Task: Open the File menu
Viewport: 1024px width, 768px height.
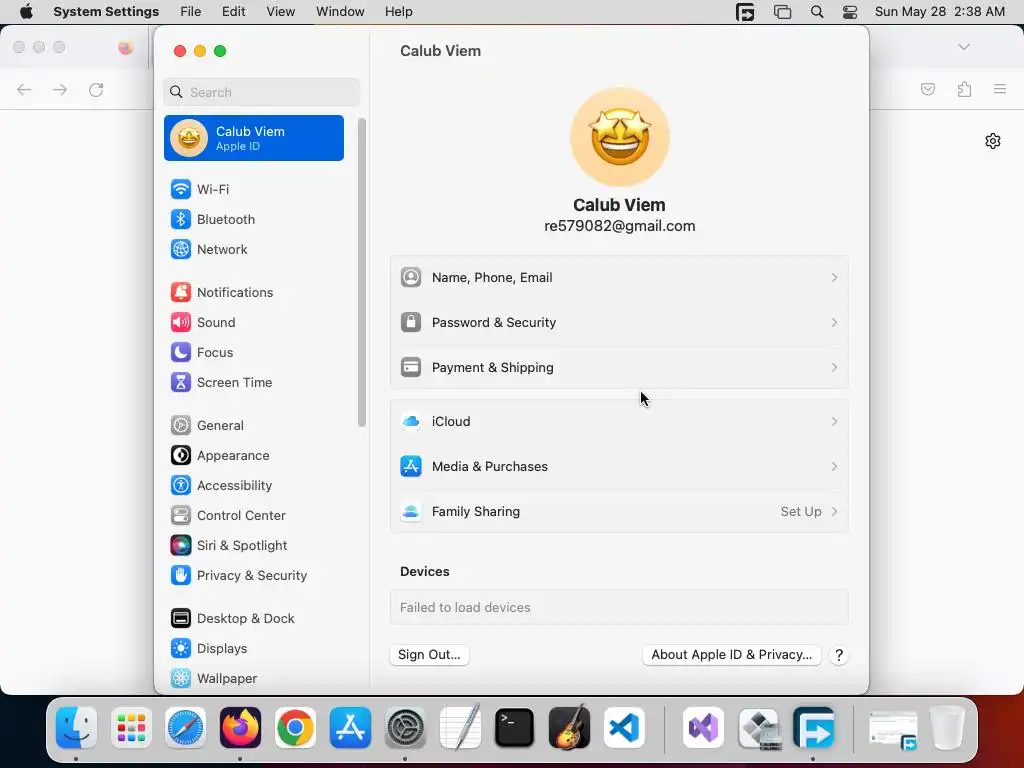Action: click(x=191, y=12)
